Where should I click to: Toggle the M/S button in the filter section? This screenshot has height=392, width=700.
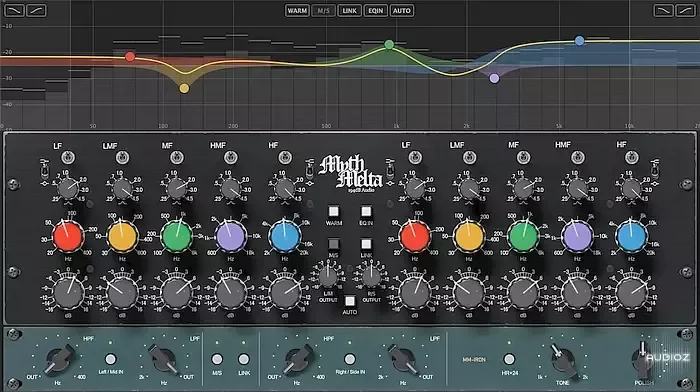(217, 359)
